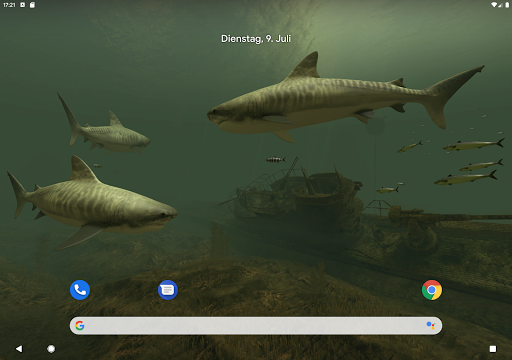This screenshot has width=512, height=360.
Task: Tap the Google G logo in search bar
Action: tap(80, 326)
